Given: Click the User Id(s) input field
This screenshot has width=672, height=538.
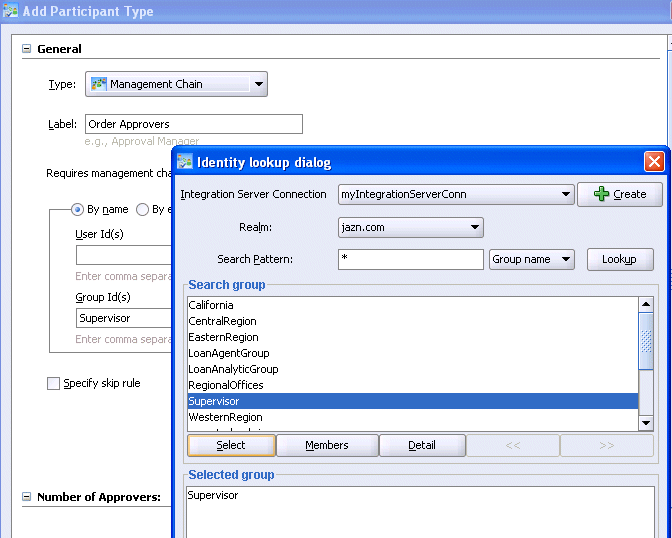Looking at the screenshot, I should tap(123, 255).
